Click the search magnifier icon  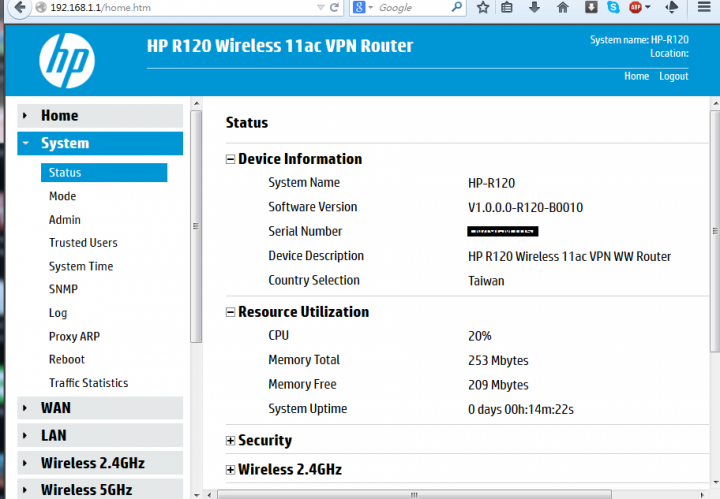click(x=456, y=7)
